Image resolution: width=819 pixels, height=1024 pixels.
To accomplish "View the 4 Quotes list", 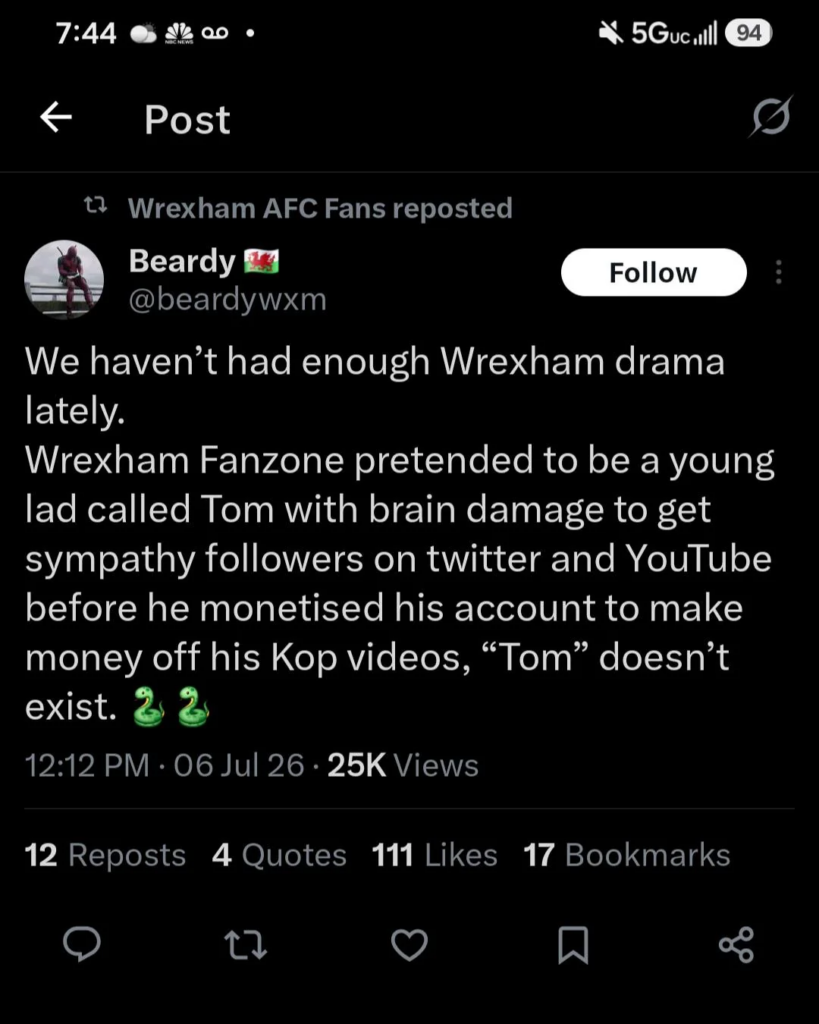I will click(279, 855).
